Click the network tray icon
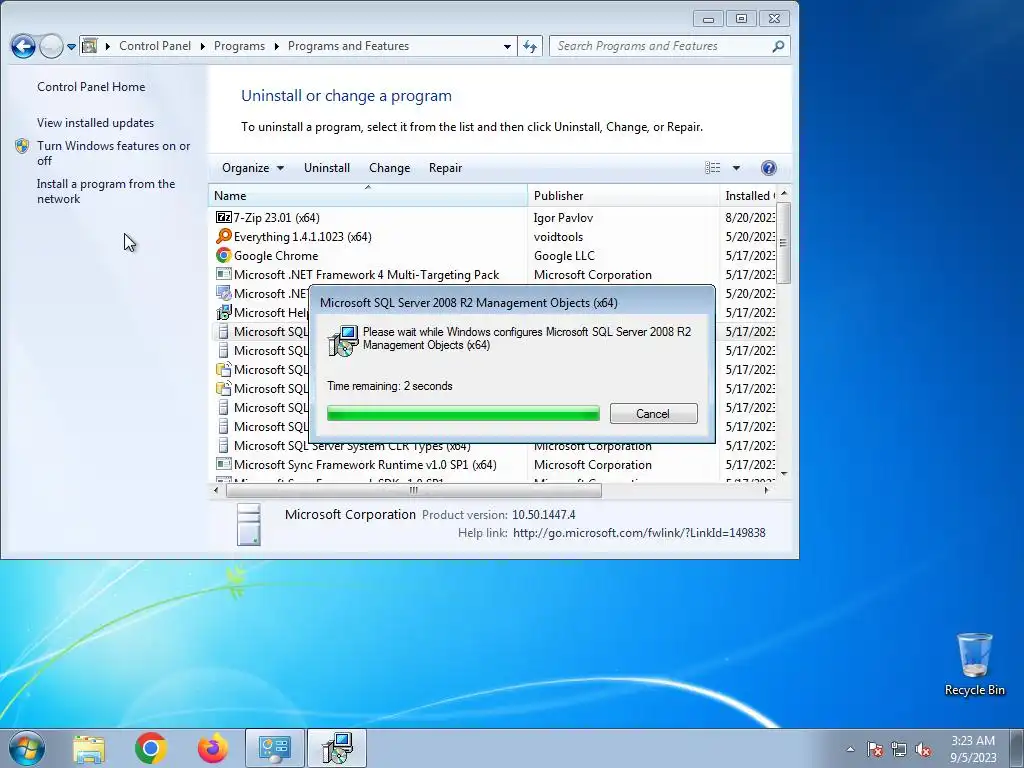This screenshot has height=768, width=1024. coord(899,749)
